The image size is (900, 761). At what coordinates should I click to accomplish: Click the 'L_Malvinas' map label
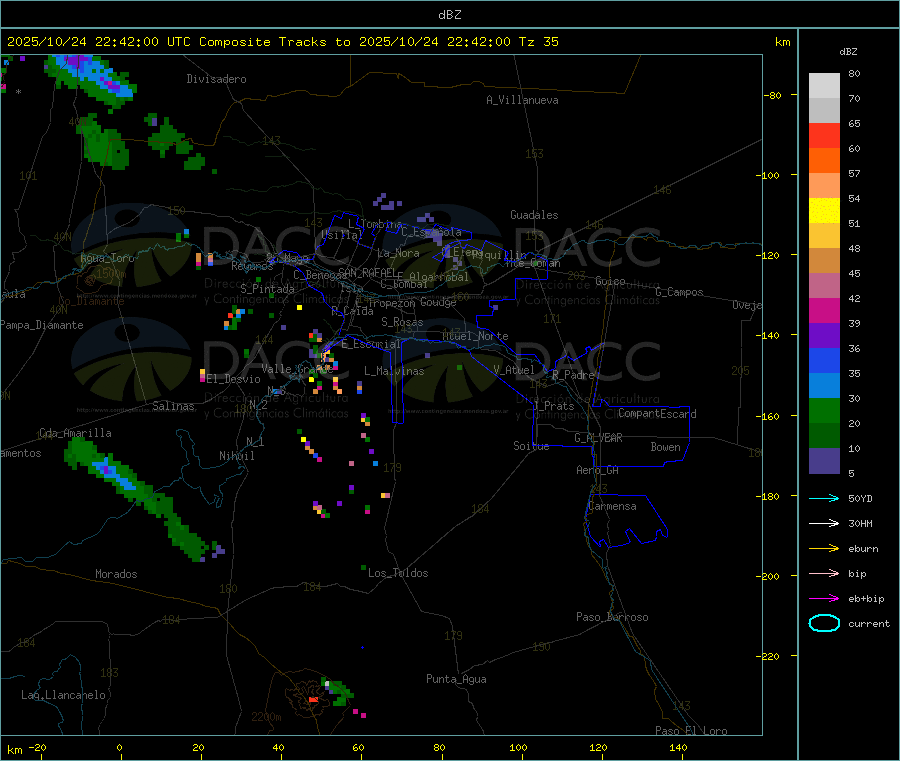click(394, 371)
